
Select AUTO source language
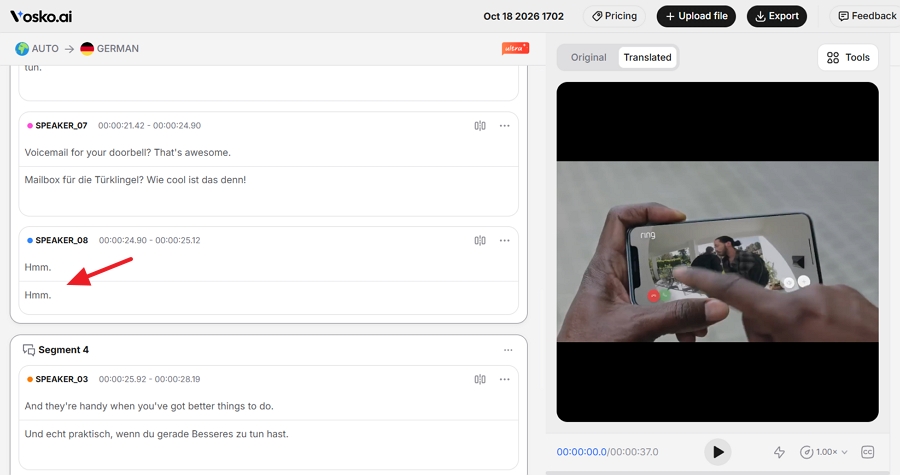coord(37,49)
